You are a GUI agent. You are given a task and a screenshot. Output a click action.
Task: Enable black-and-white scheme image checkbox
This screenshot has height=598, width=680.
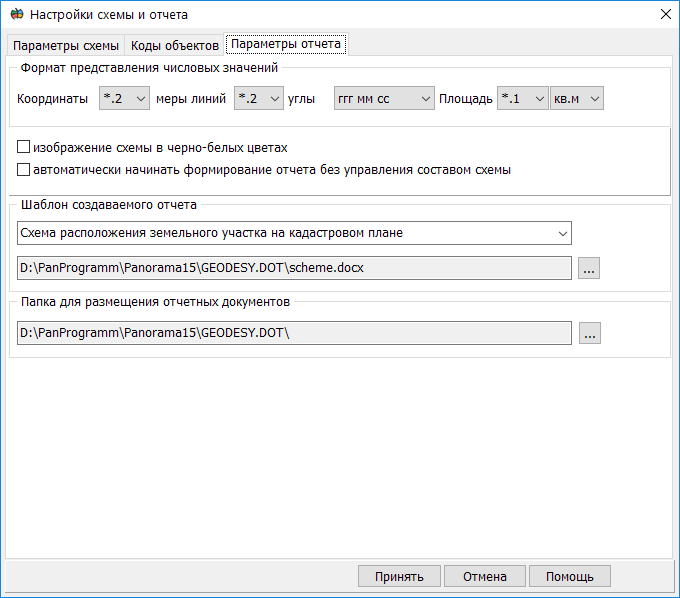click(25, 147)
